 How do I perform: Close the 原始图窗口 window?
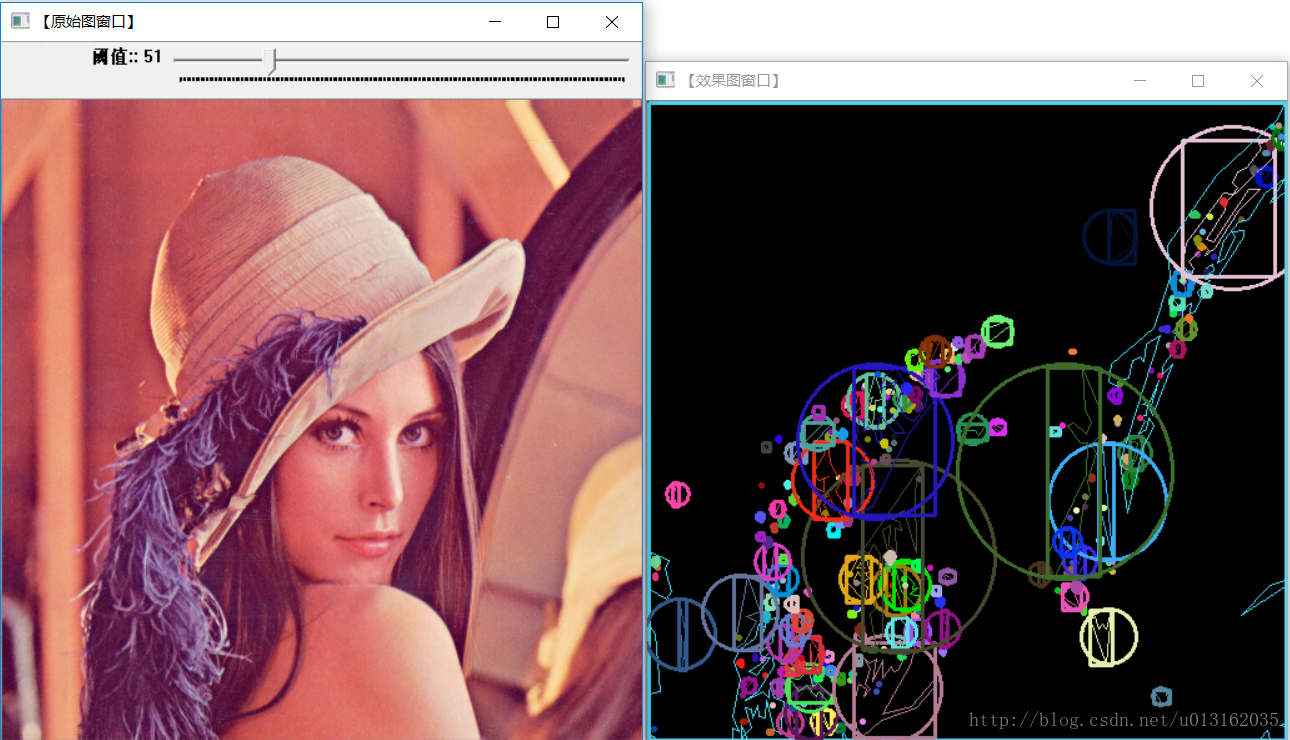click(x=612, y=21)
